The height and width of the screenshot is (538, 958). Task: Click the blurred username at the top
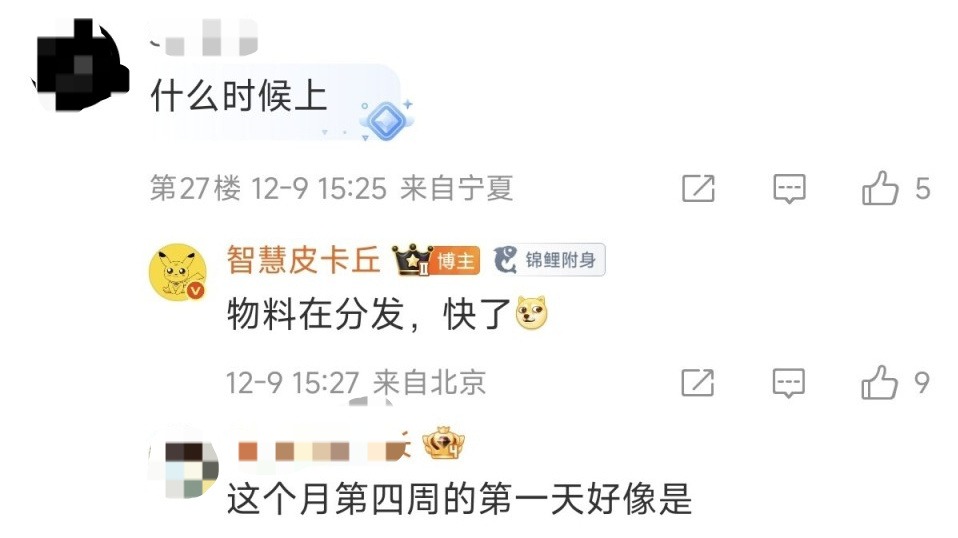point(204,37)
